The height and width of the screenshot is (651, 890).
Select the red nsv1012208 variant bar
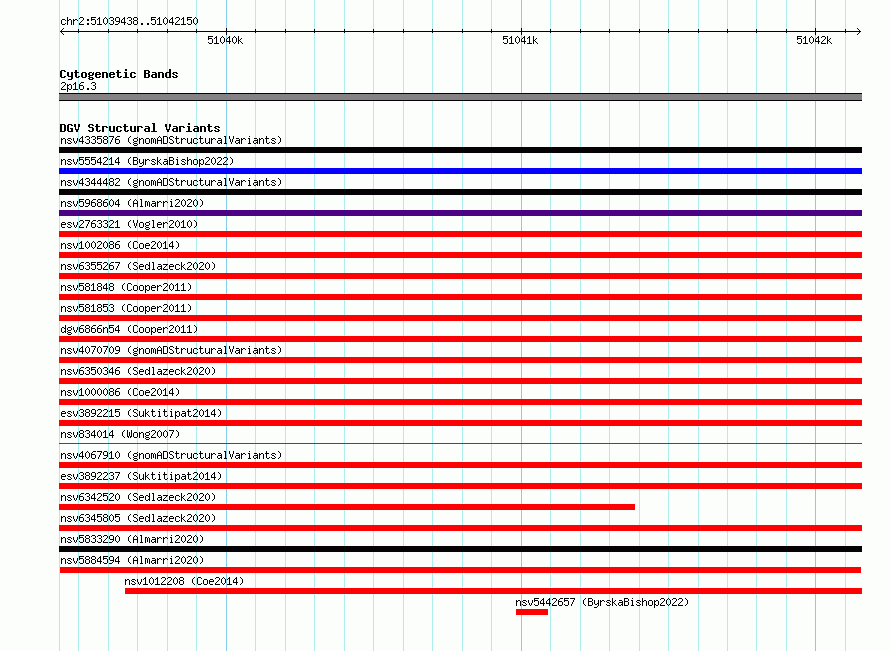493,591
